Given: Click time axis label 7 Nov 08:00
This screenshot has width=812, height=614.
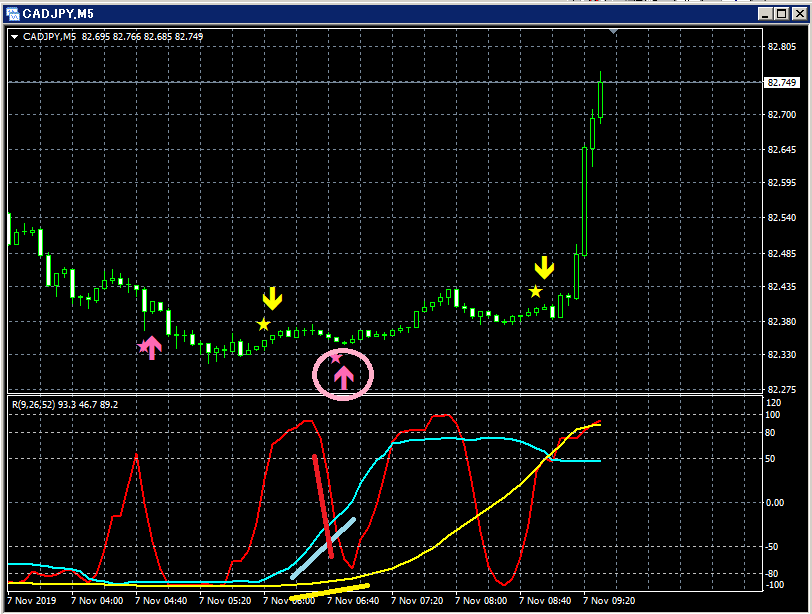Looking at the screenshot, I should tap(481, 601).
